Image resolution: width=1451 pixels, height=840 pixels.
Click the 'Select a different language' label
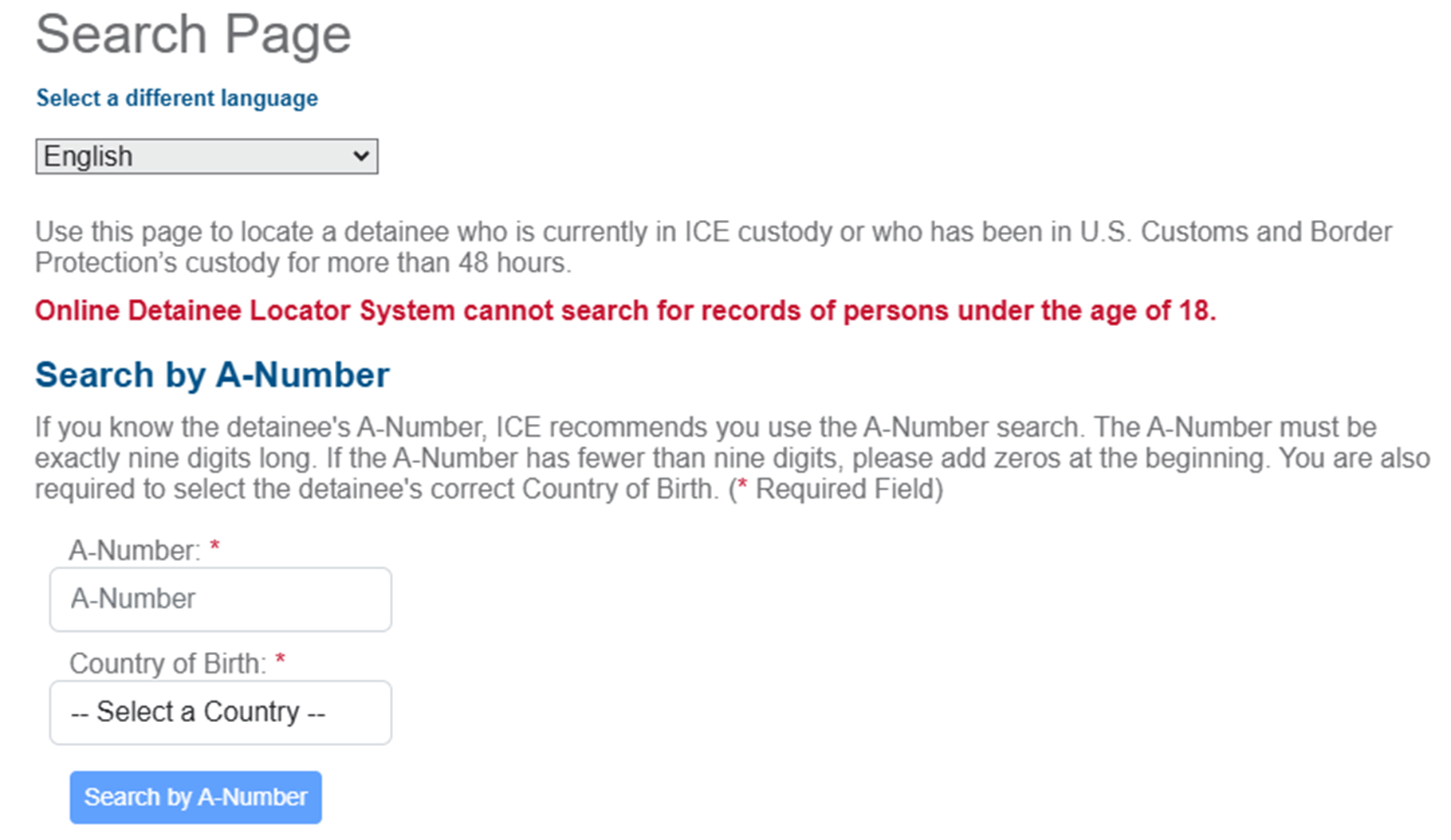click(x=177, y=98)
